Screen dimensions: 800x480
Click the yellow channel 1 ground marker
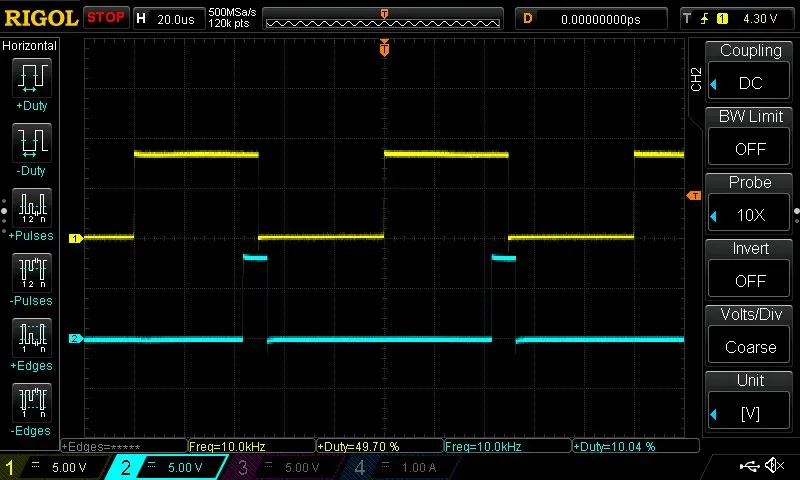pos(76,238)
